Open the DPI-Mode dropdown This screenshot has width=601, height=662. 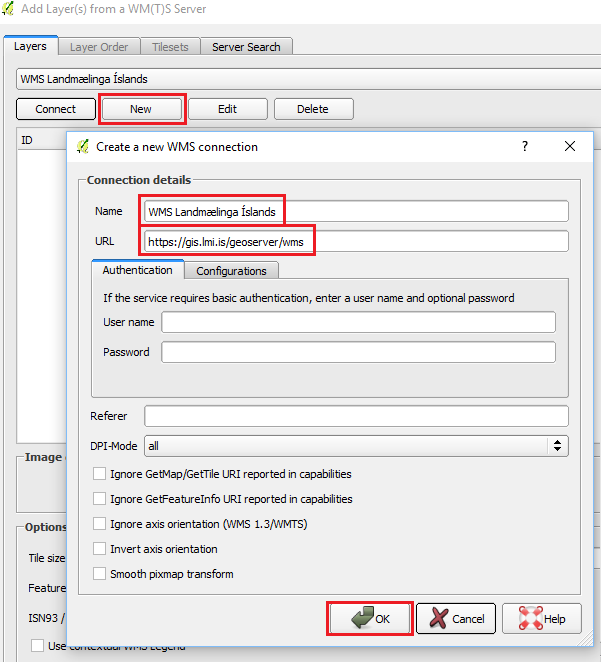click(x=356, y=445)
